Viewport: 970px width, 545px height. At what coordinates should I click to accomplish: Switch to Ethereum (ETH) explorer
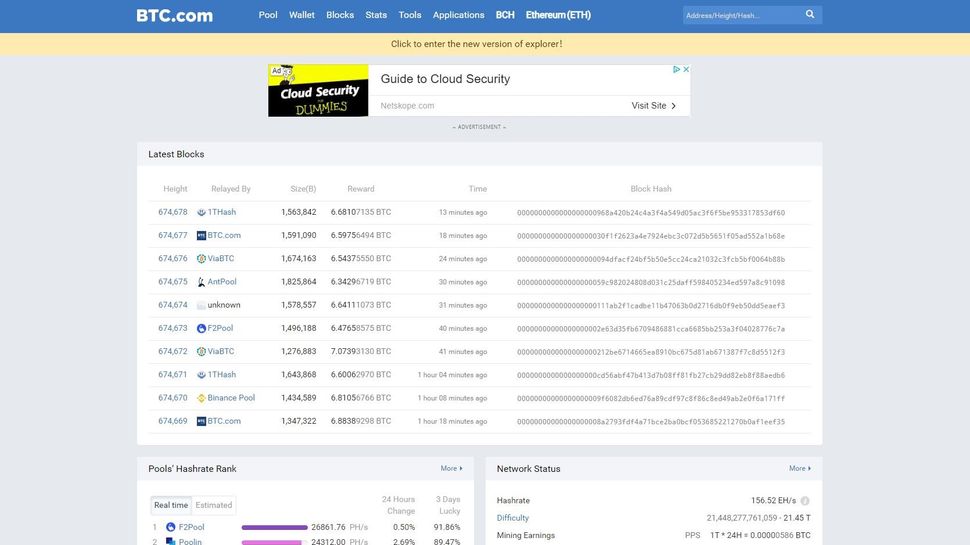pos(558,15)
